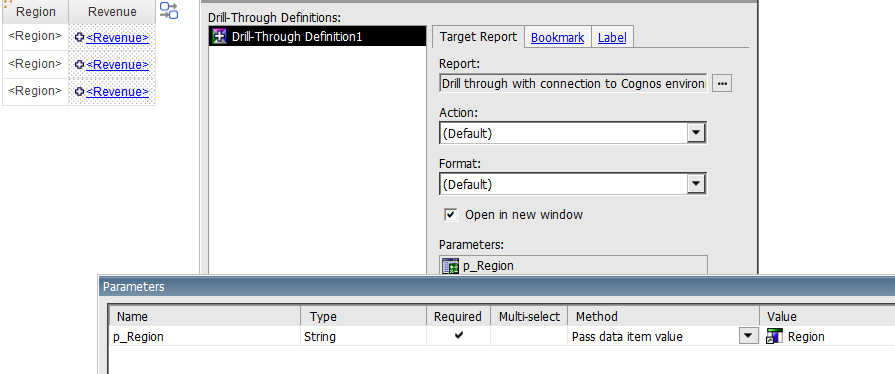
Task: Click the Parameters dialog title bar
Action: pos(497,287)
